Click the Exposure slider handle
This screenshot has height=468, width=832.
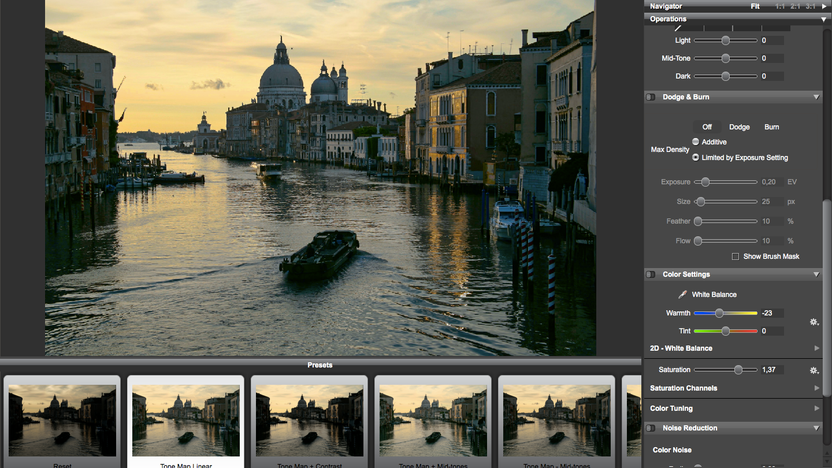[705, 182]
